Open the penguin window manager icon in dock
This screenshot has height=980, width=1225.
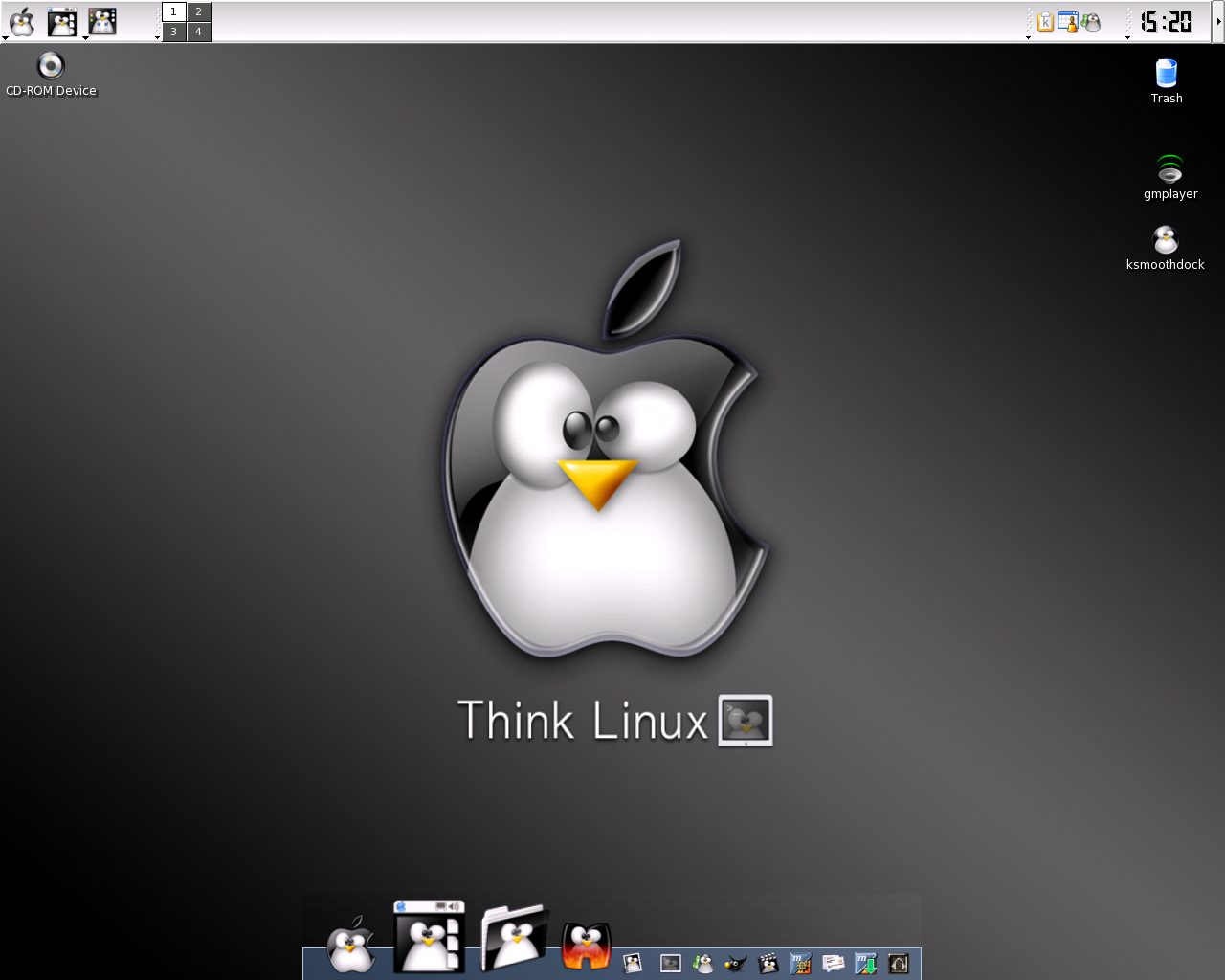(429, 936)
